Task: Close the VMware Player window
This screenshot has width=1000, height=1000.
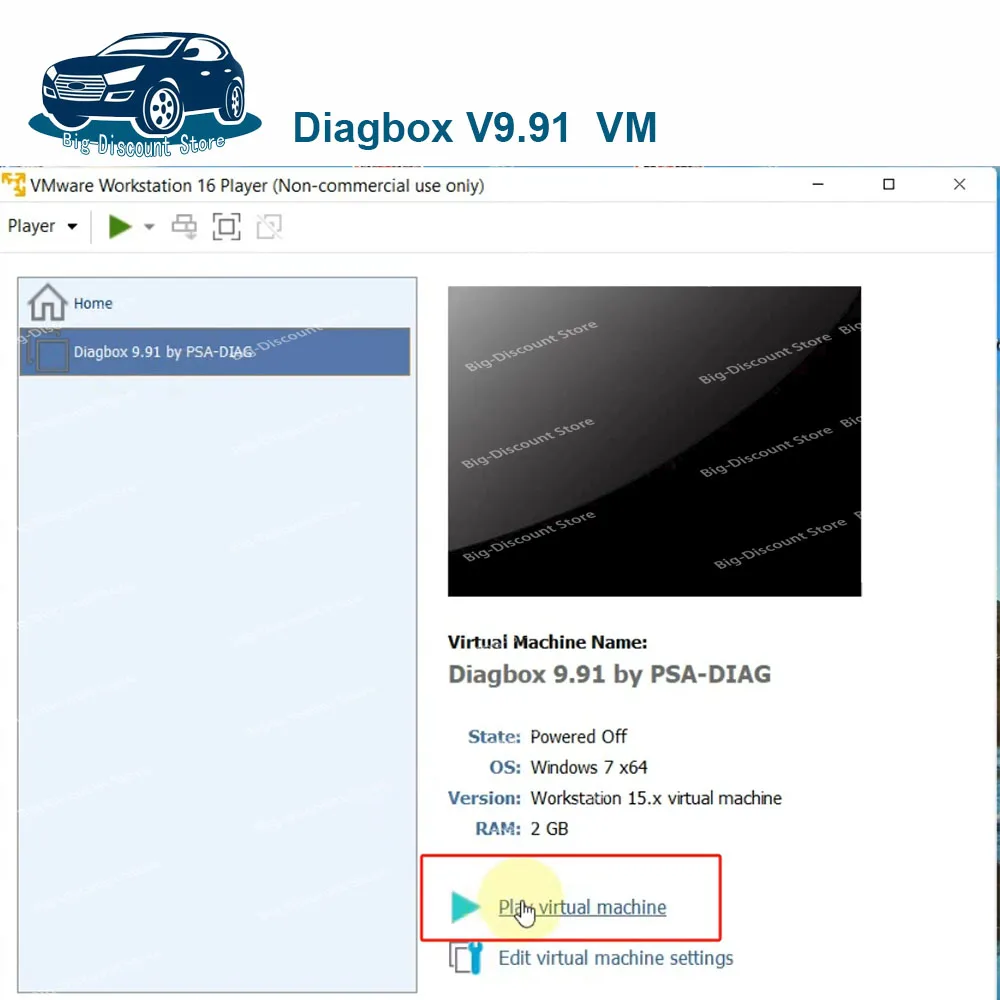Action: 959,184
